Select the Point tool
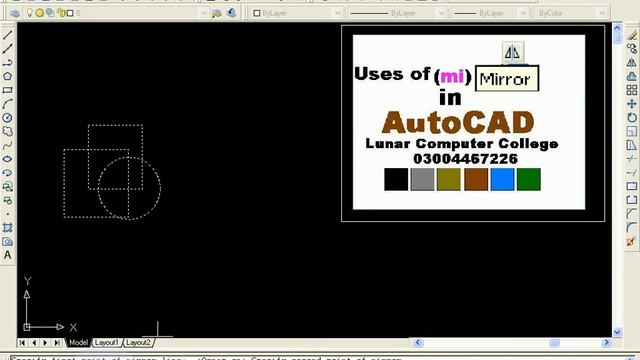640x360 pixels. tap(7, 214)
